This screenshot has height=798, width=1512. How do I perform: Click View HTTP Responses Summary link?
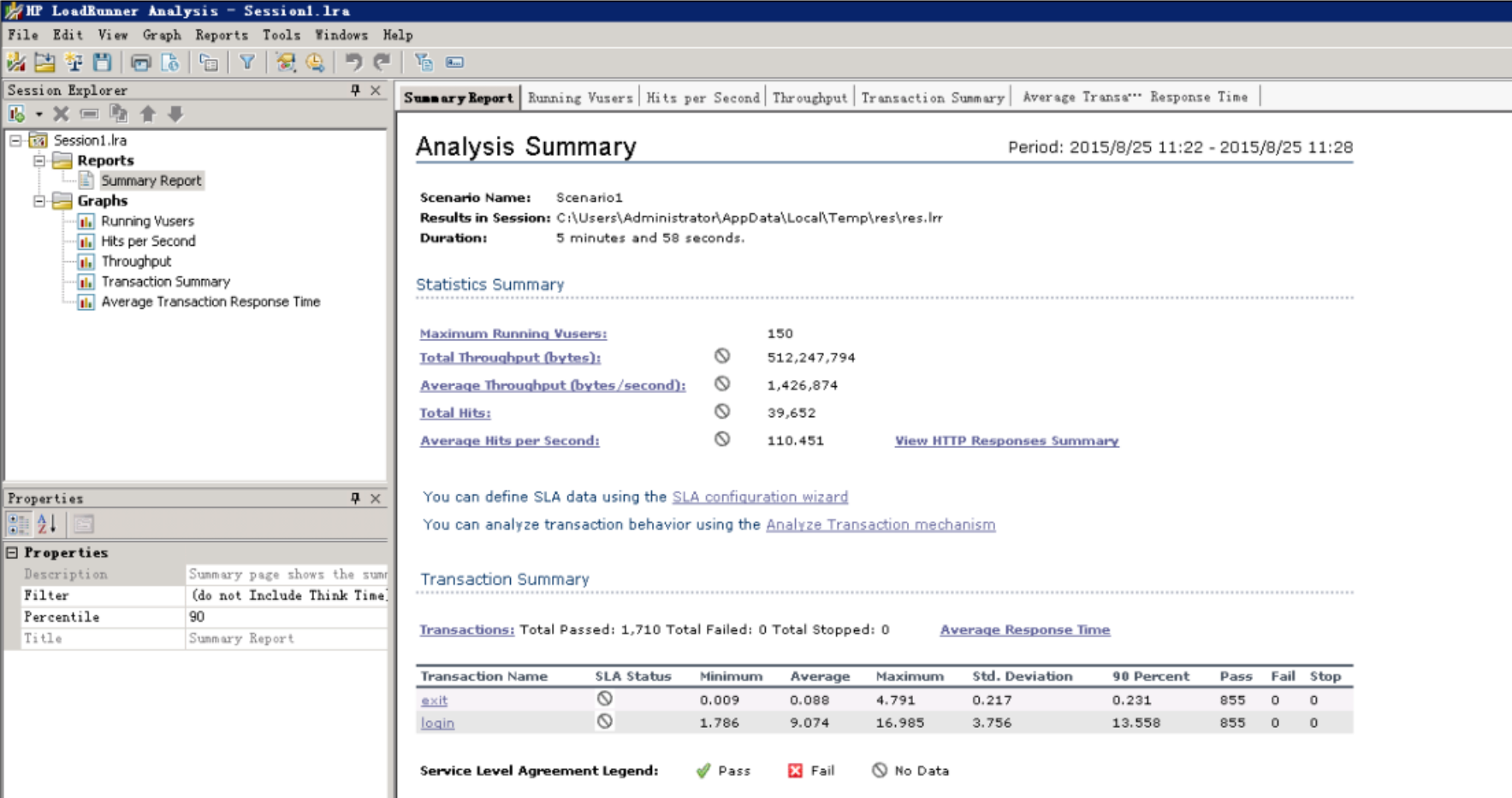tap(1006, 441)
